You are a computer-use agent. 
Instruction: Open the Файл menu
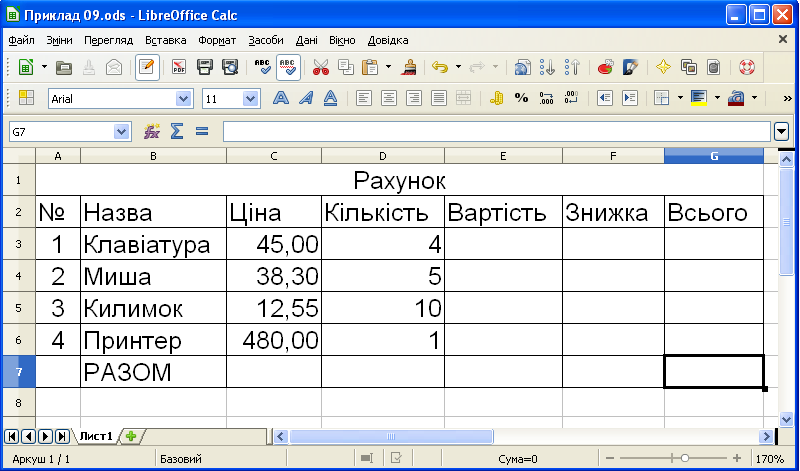point(21,40)
